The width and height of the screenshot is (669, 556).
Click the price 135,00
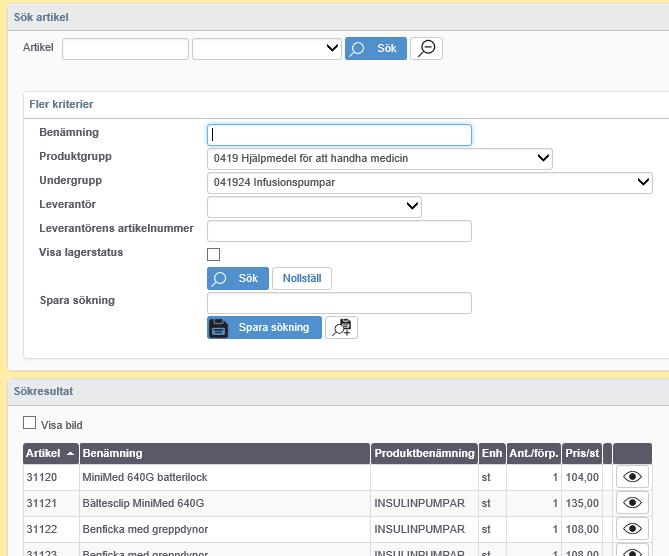point(582,503)
